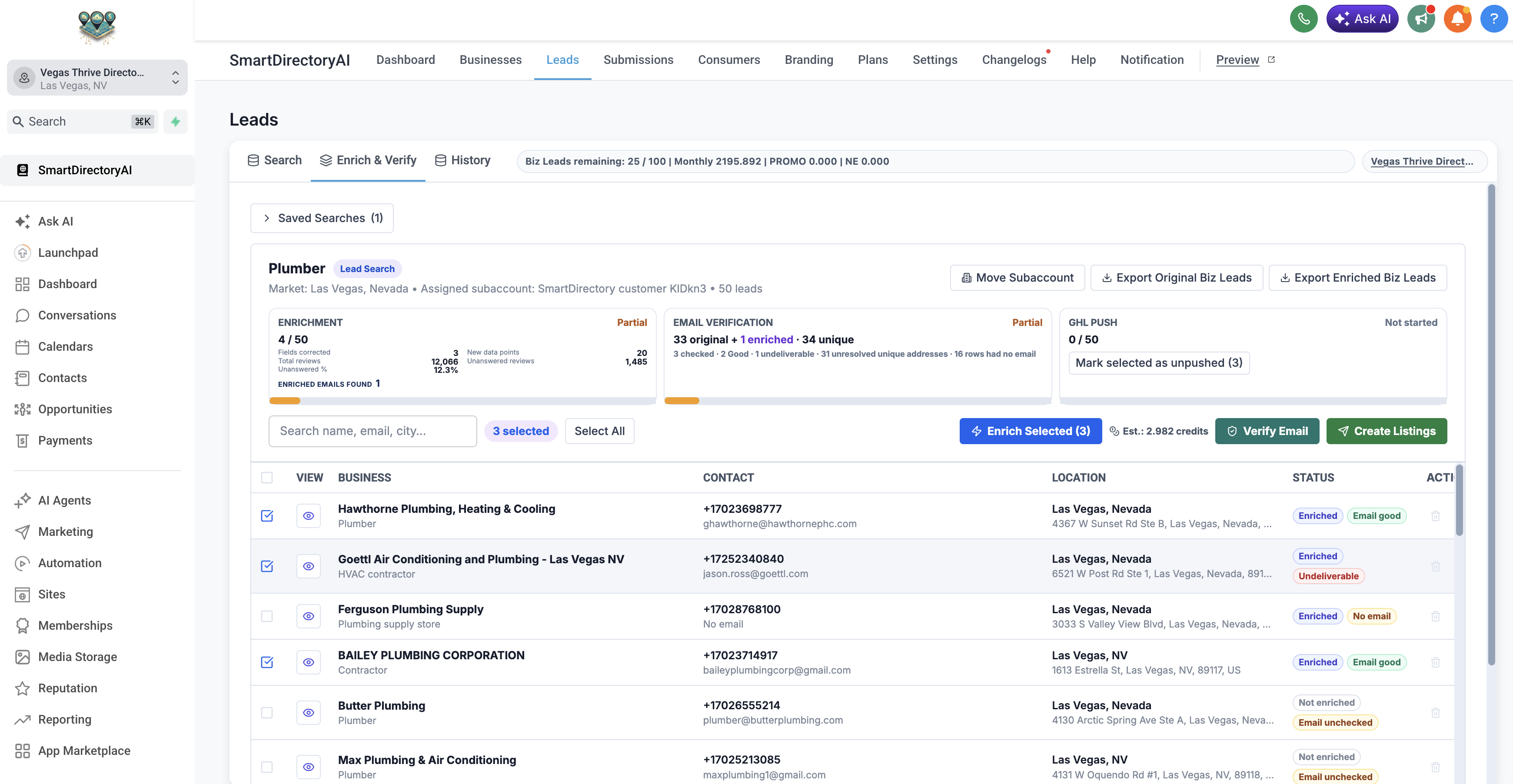Viewport: 1513px width, 784px height.
Task: Switch to the History sub-tab
Action: coord(463,160)
